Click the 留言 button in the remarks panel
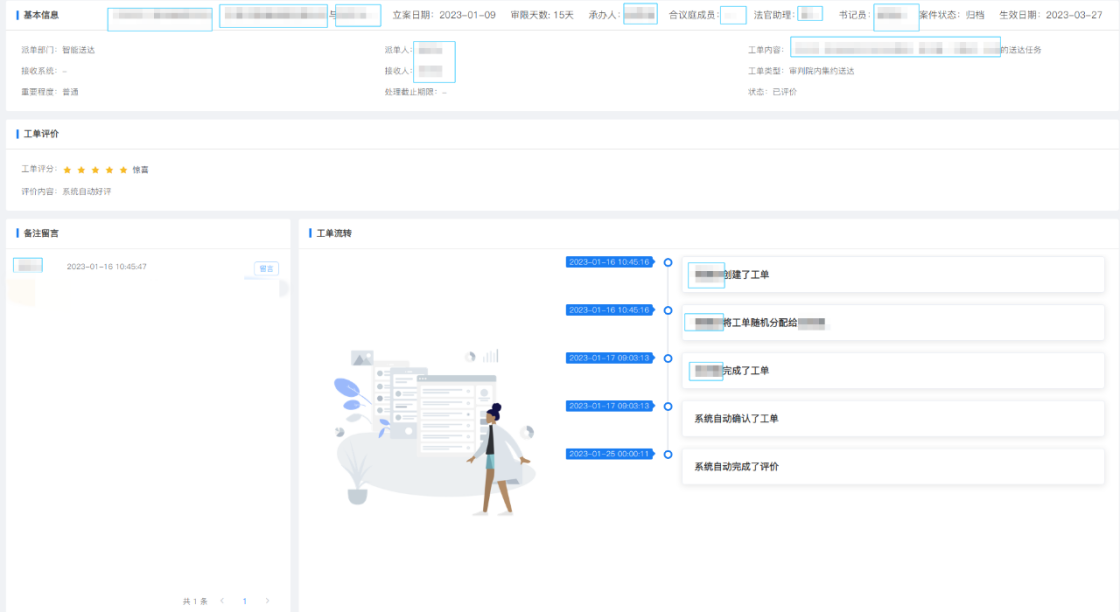The height and width of the screenshot is (612, 1120). pyautogui.click(x=266, y=268)
